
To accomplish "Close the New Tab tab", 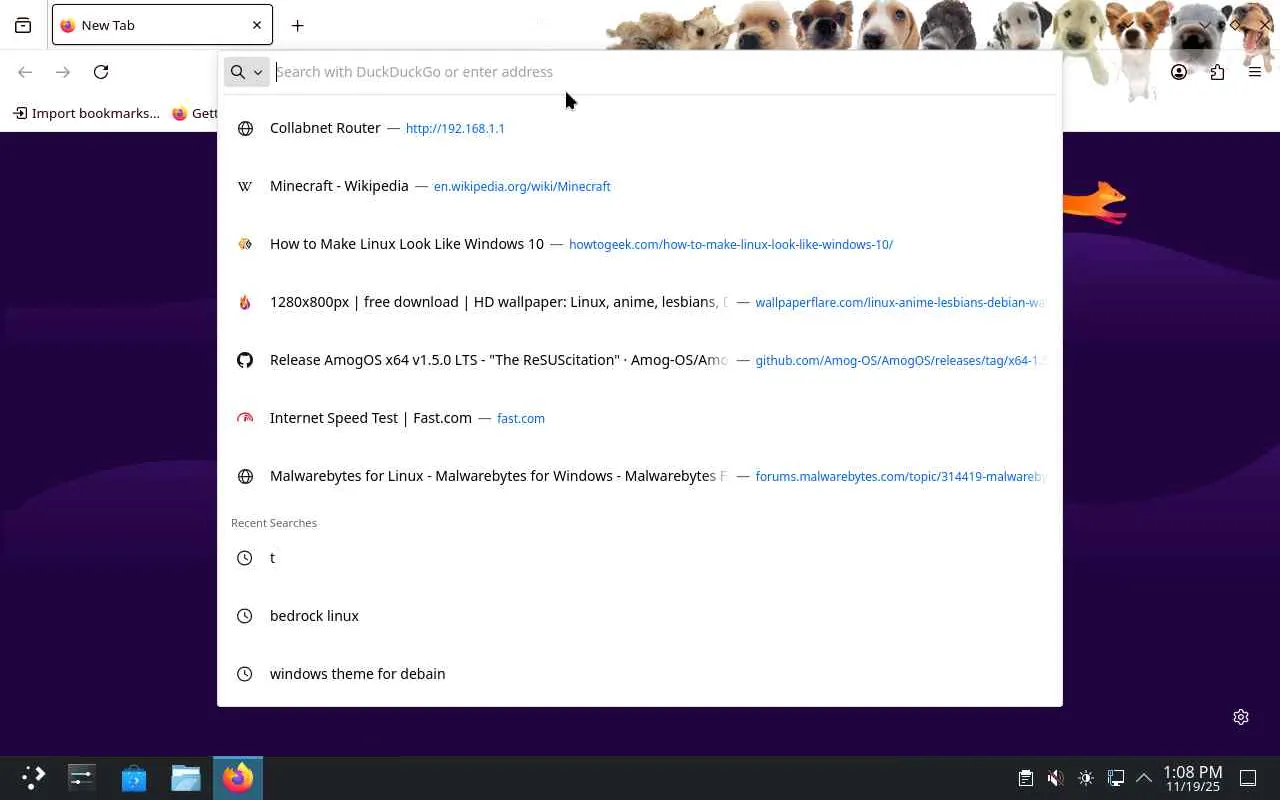I will [x=257, y=25].
